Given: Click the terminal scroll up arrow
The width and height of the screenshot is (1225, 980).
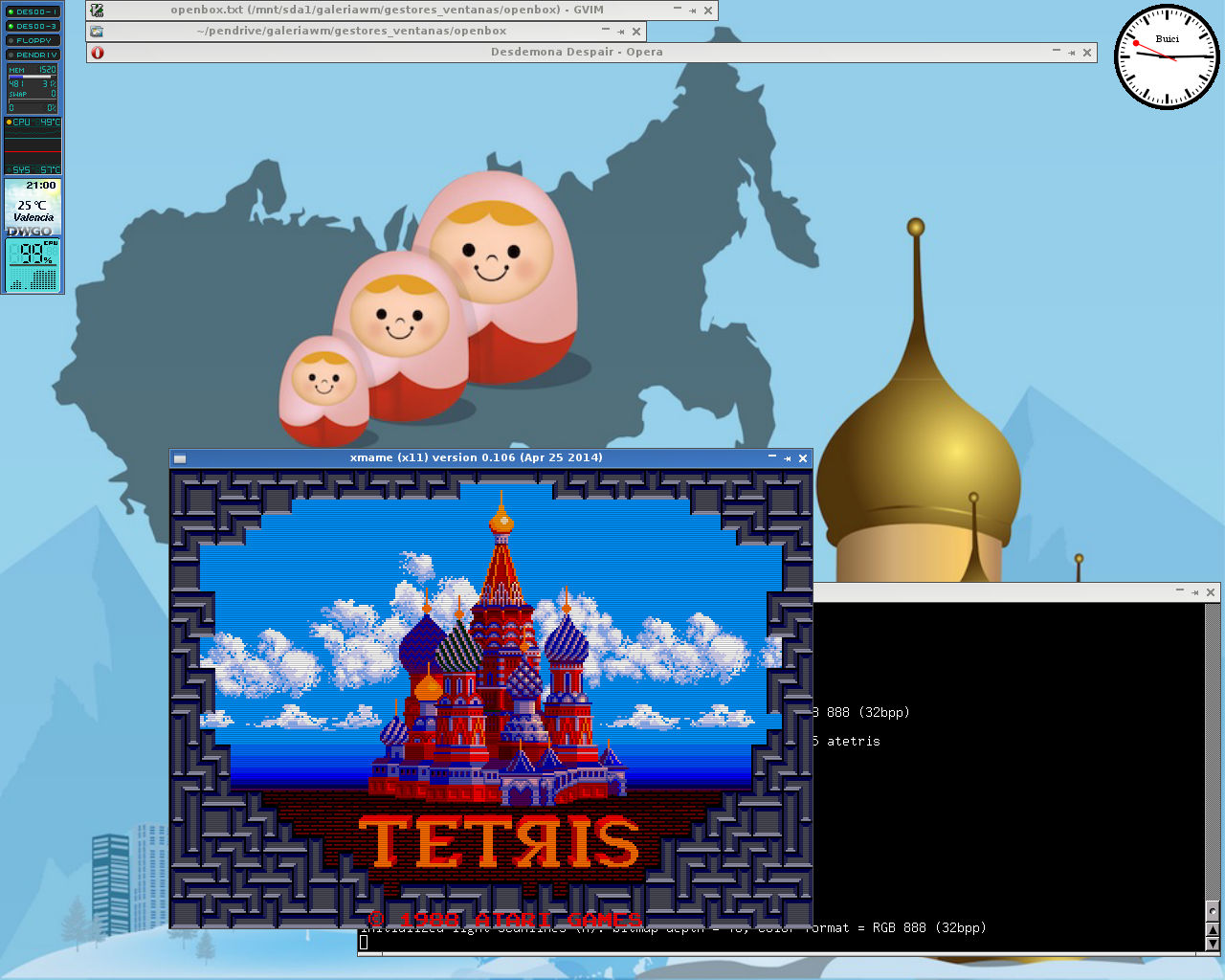Looking at the screenshot, I should click(1213, 929).
